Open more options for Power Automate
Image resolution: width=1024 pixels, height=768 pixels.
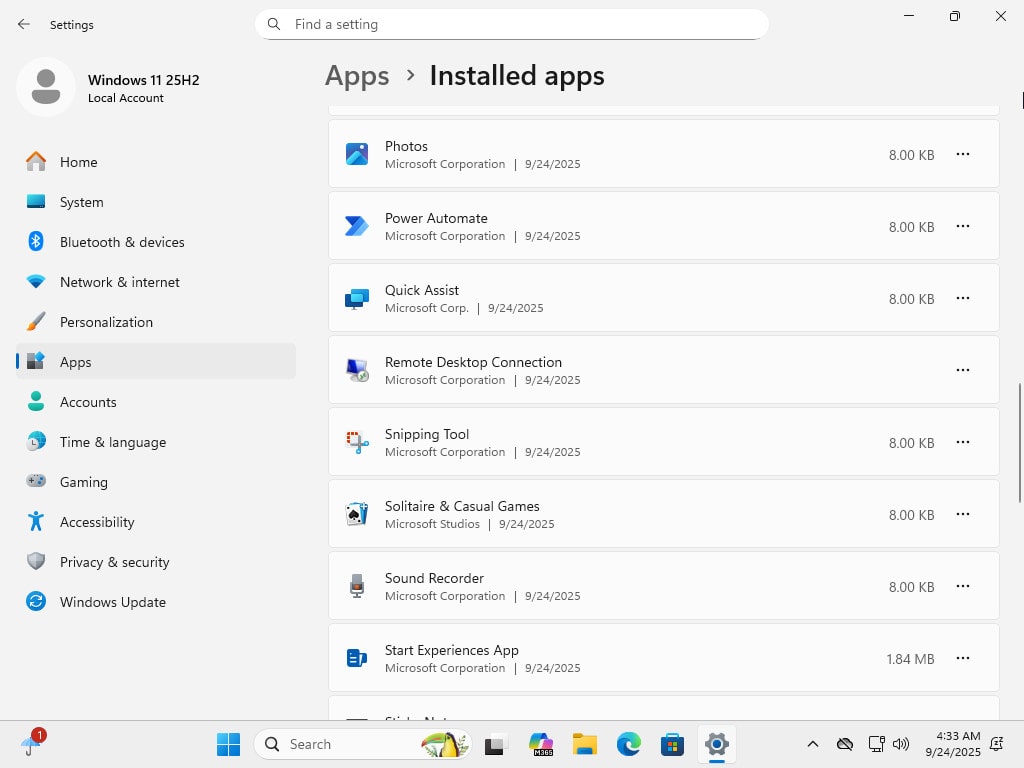(963, 226)
